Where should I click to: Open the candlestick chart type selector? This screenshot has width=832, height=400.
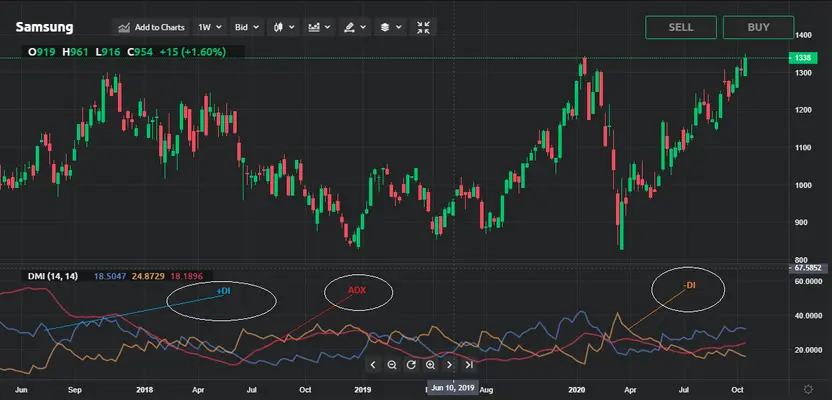[284, 27]
